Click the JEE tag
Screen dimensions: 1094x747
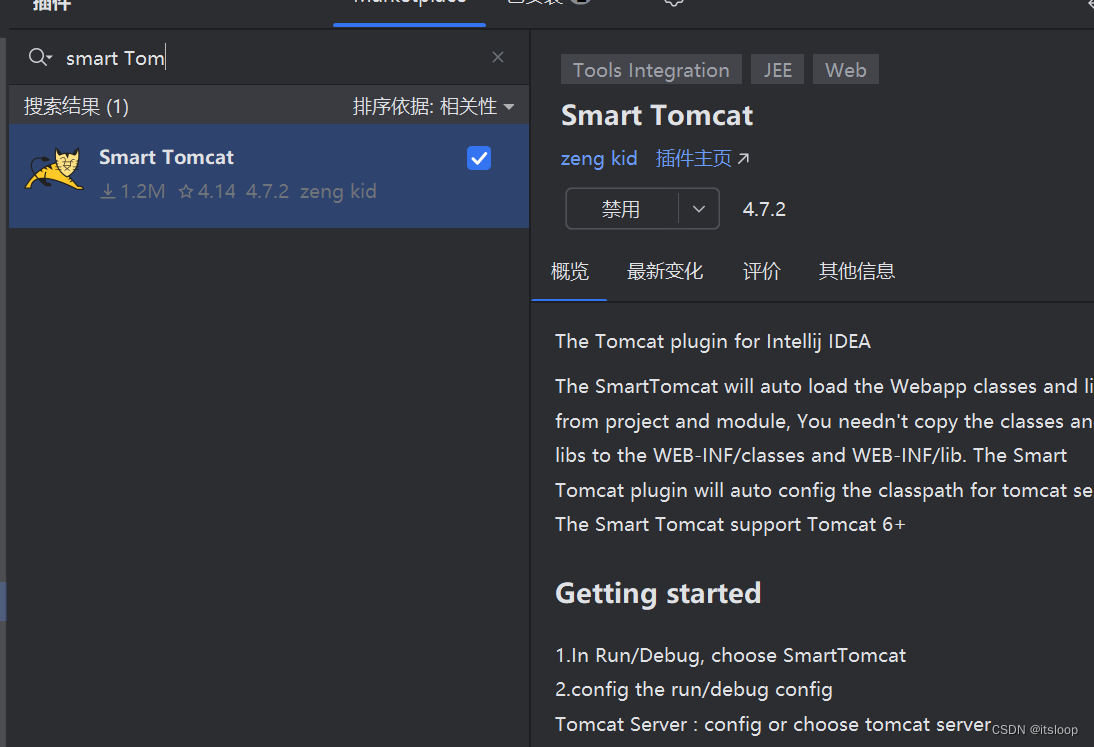tap(777, 70)
